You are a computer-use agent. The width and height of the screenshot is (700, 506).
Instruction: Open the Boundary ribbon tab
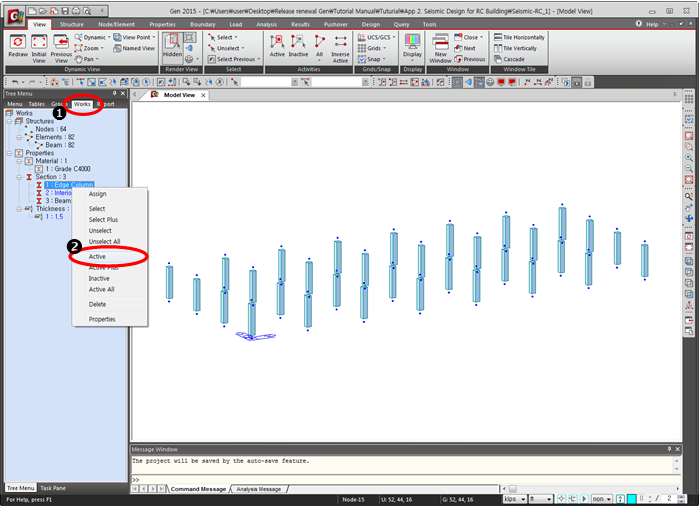pos(203,25)
